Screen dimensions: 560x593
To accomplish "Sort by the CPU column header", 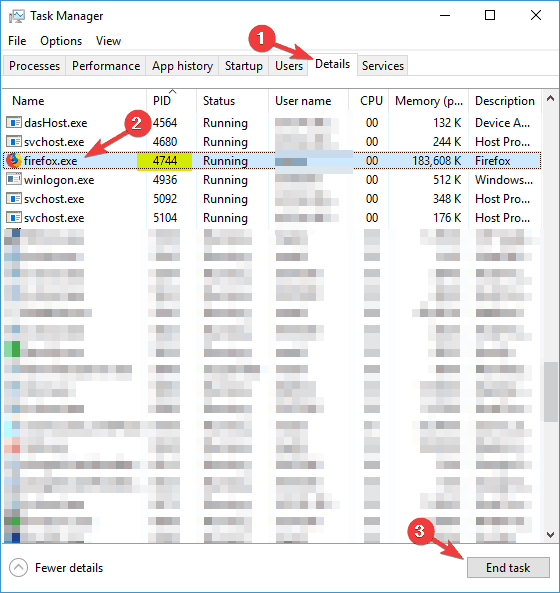I will tap(369, 101).
